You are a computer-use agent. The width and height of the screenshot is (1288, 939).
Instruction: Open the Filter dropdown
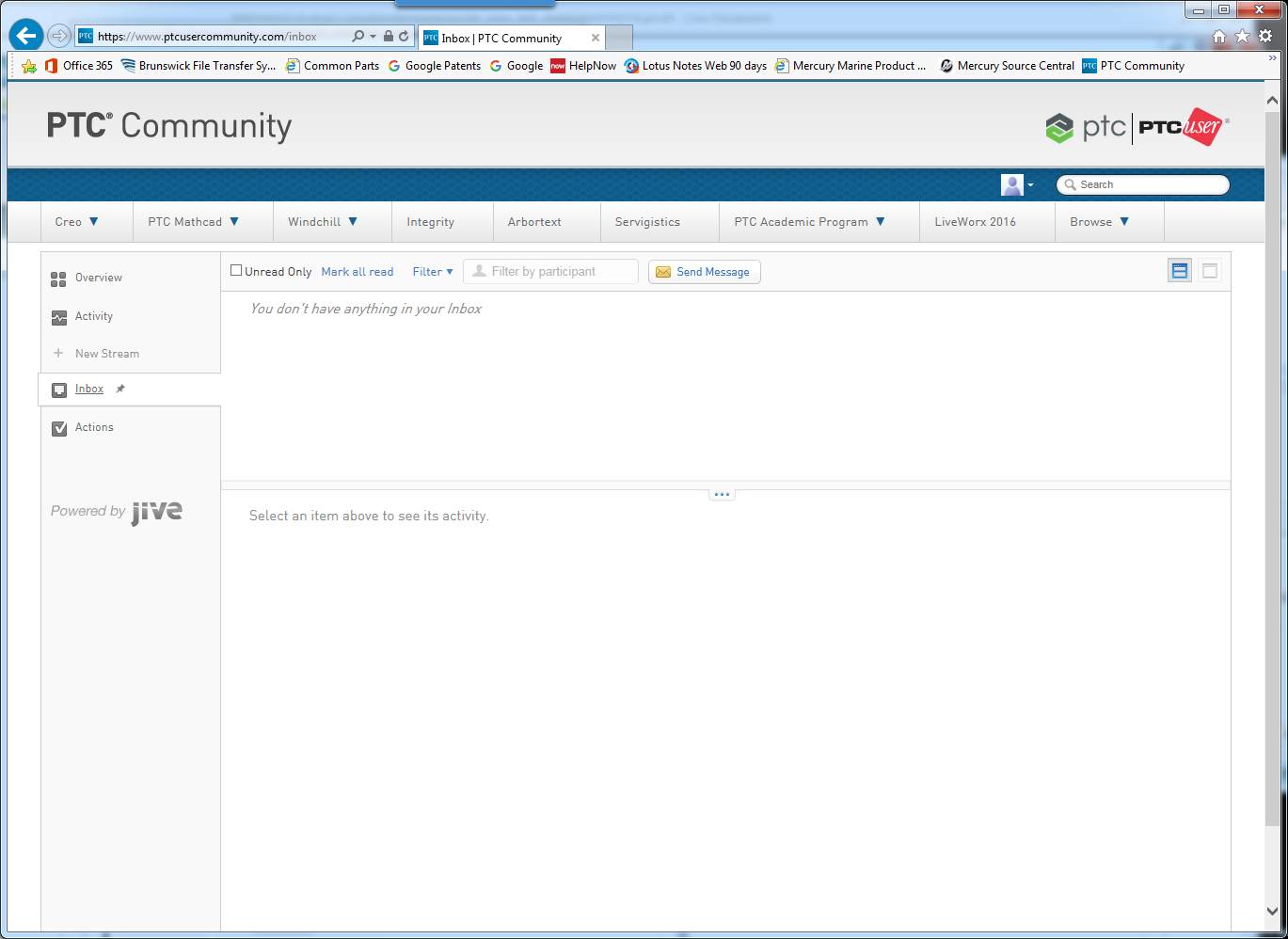point(433,271)
